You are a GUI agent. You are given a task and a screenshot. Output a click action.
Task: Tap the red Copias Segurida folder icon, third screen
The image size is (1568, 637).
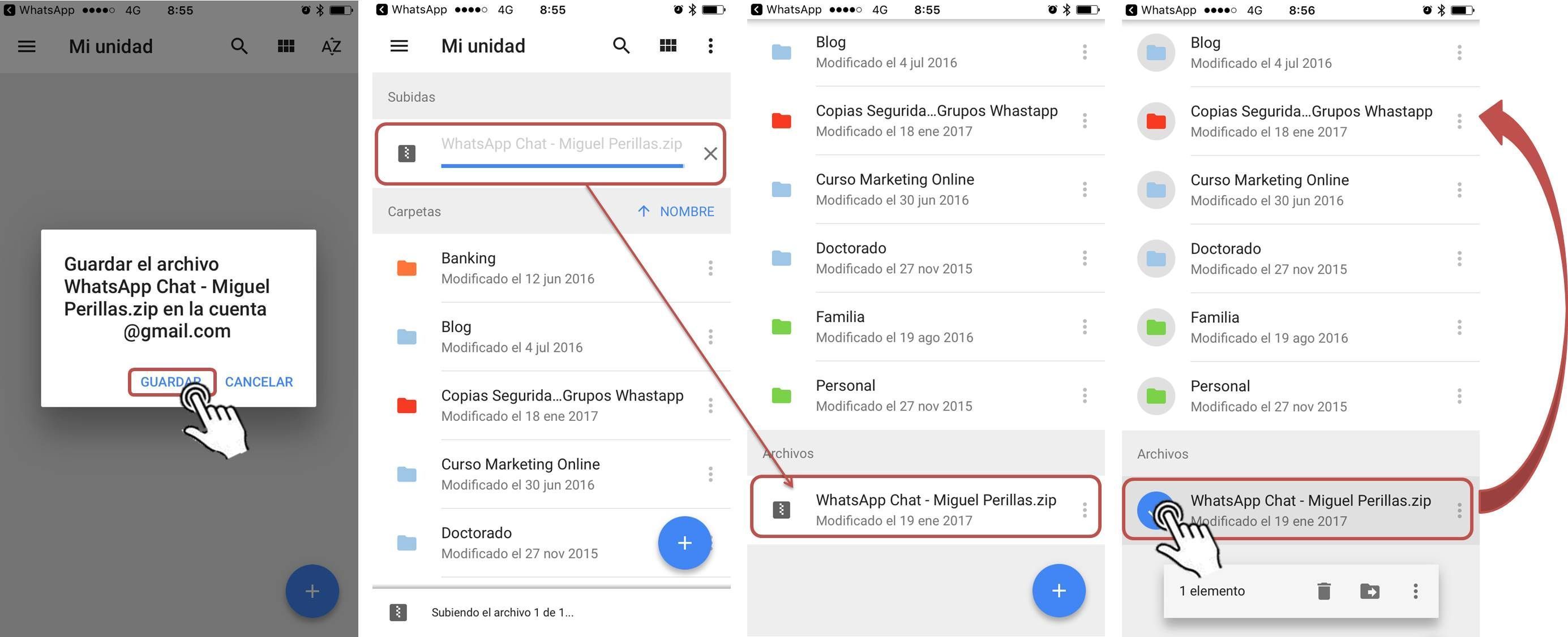click(x=782, y=120)
